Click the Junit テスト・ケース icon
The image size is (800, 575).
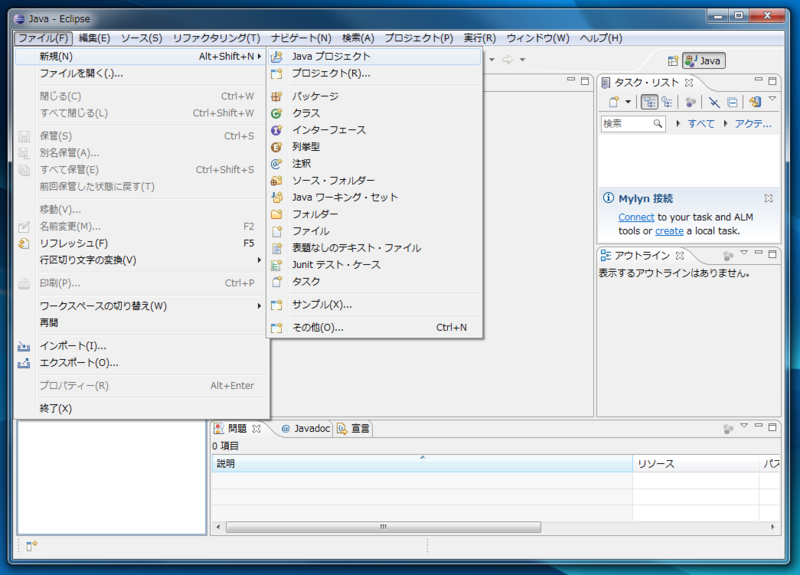[x=277, y=265]
